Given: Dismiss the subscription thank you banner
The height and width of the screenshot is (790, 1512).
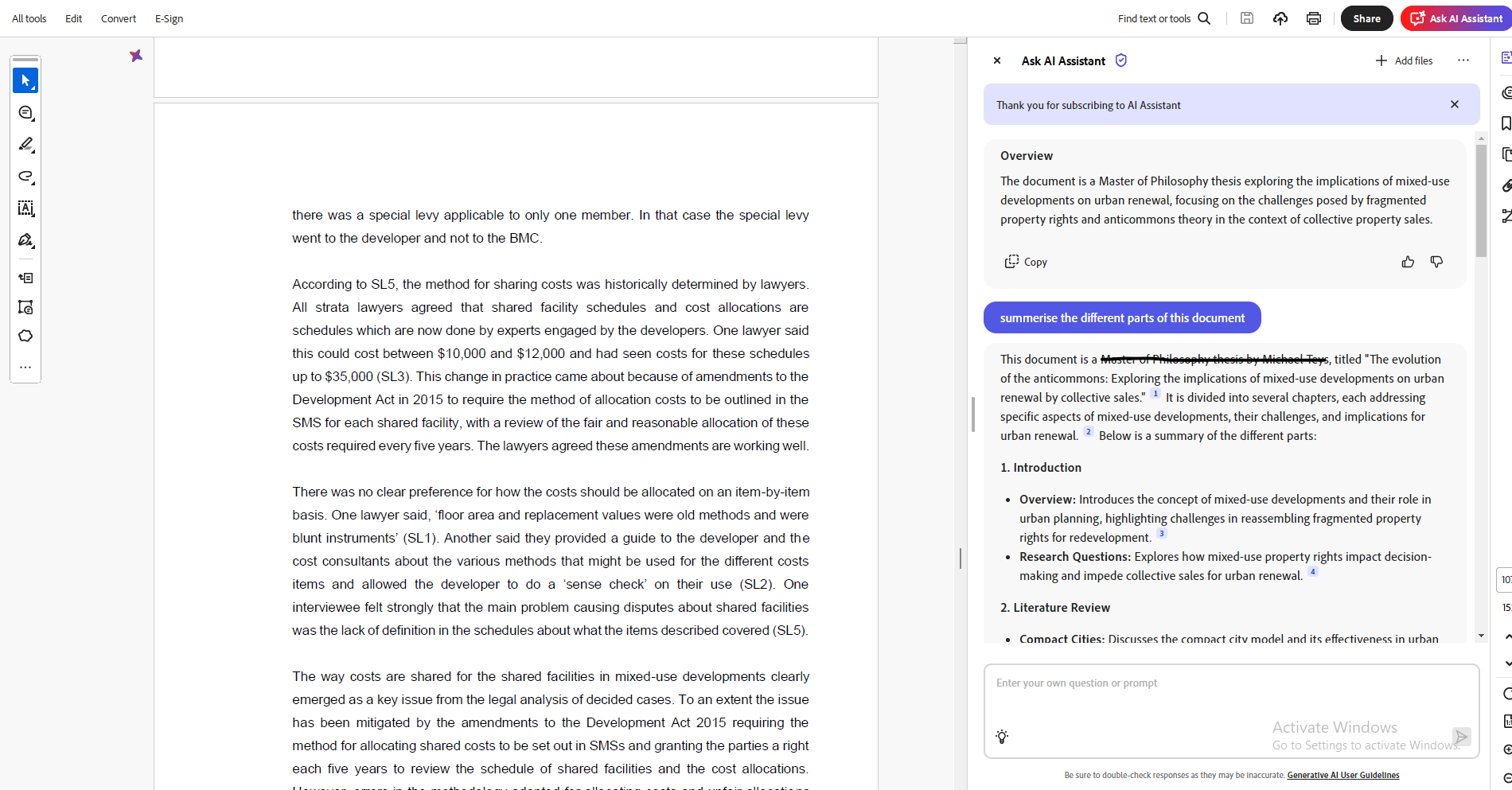Looking at the screenshot, I should [1454, 105].
